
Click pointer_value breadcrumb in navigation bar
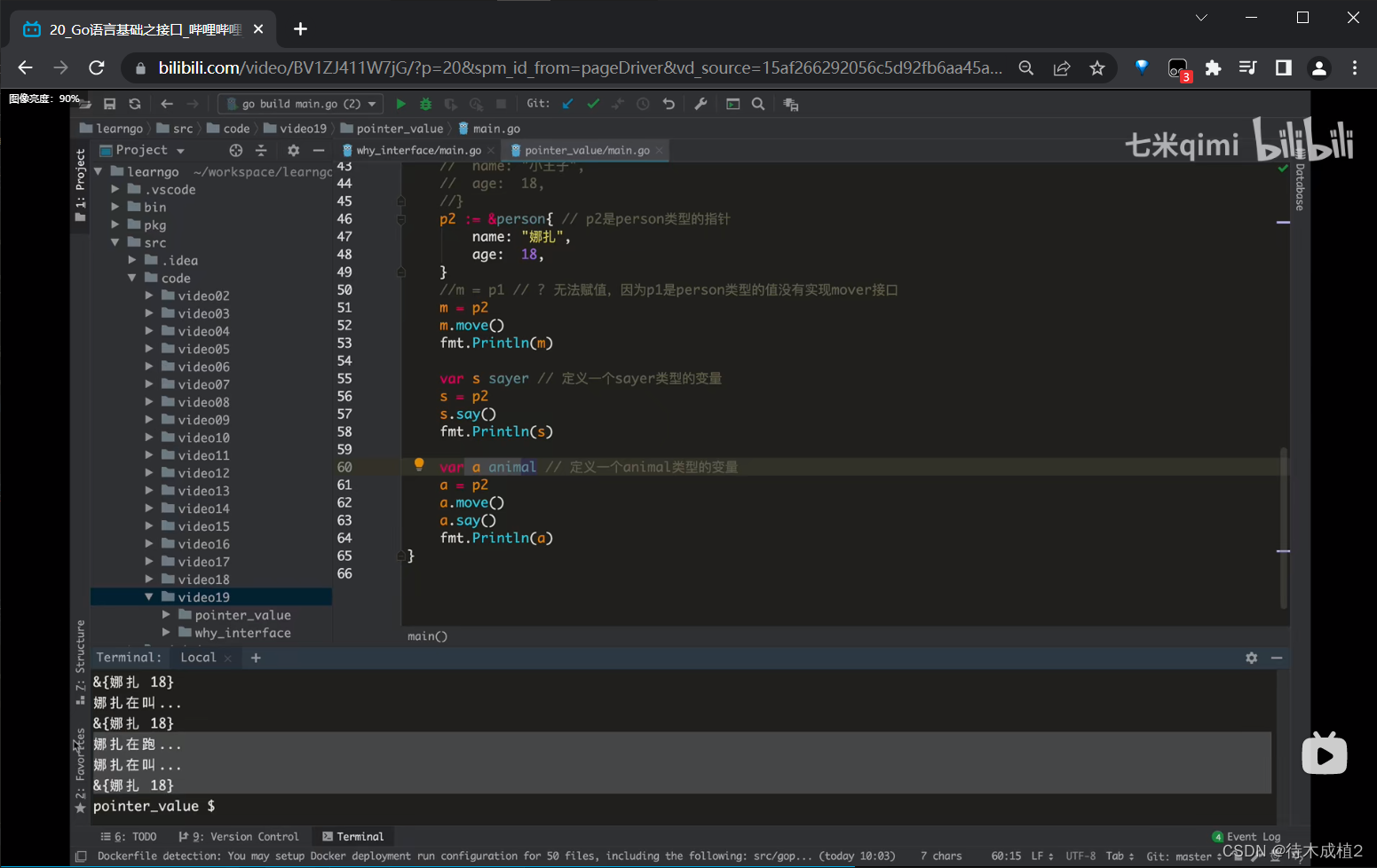pyautogui.click(x=392, y=129)
